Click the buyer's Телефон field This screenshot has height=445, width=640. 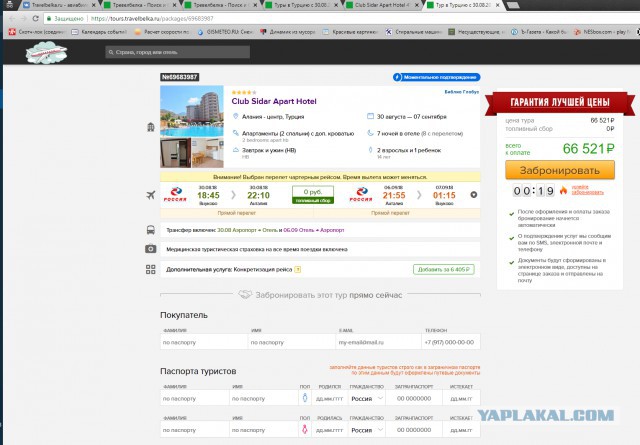click(451, 342)
